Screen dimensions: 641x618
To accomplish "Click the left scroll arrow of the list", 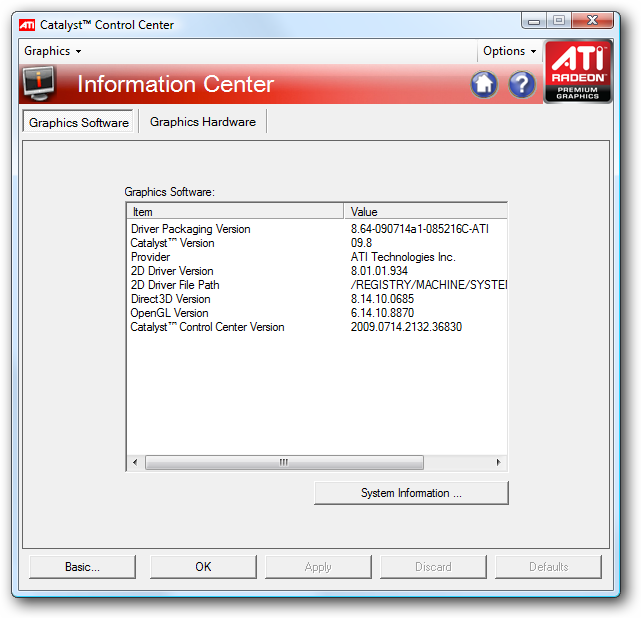I will [135, 462].
